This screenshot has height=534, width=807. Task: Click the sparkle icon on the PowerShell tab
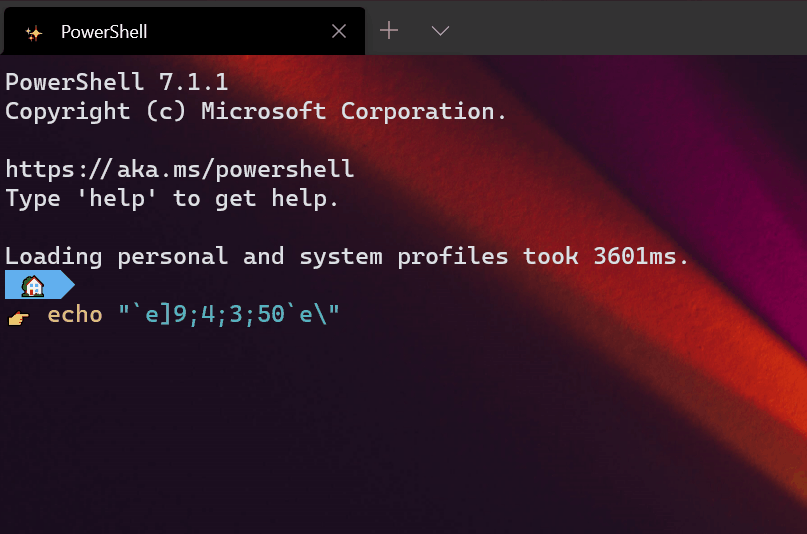click(x=34, y=33)
